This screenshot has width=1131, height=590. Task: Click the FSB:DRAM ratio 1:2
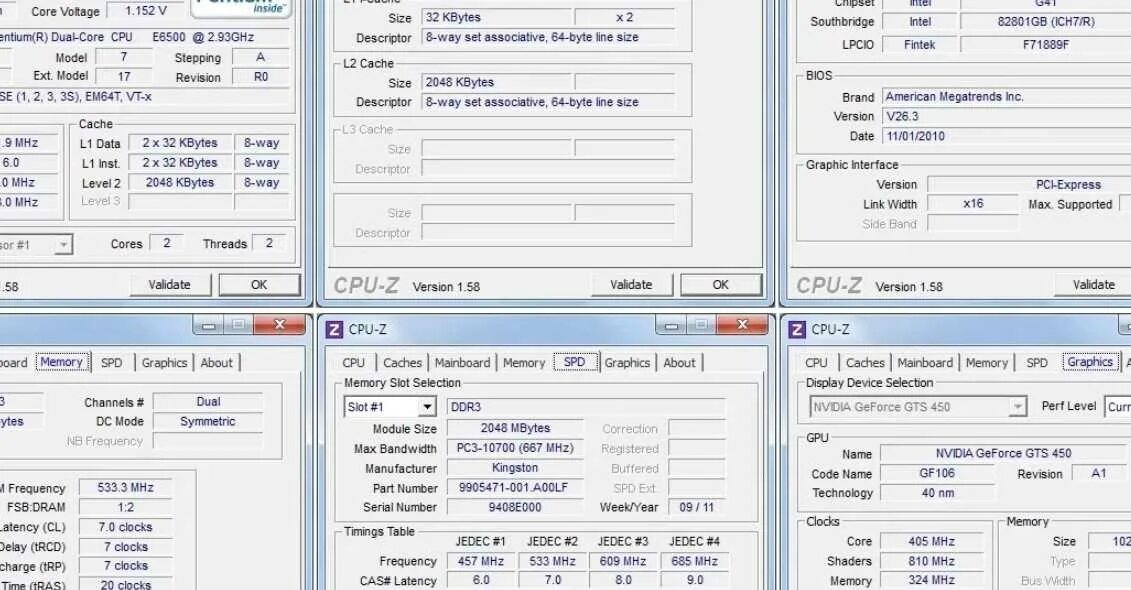pos(126,507)
